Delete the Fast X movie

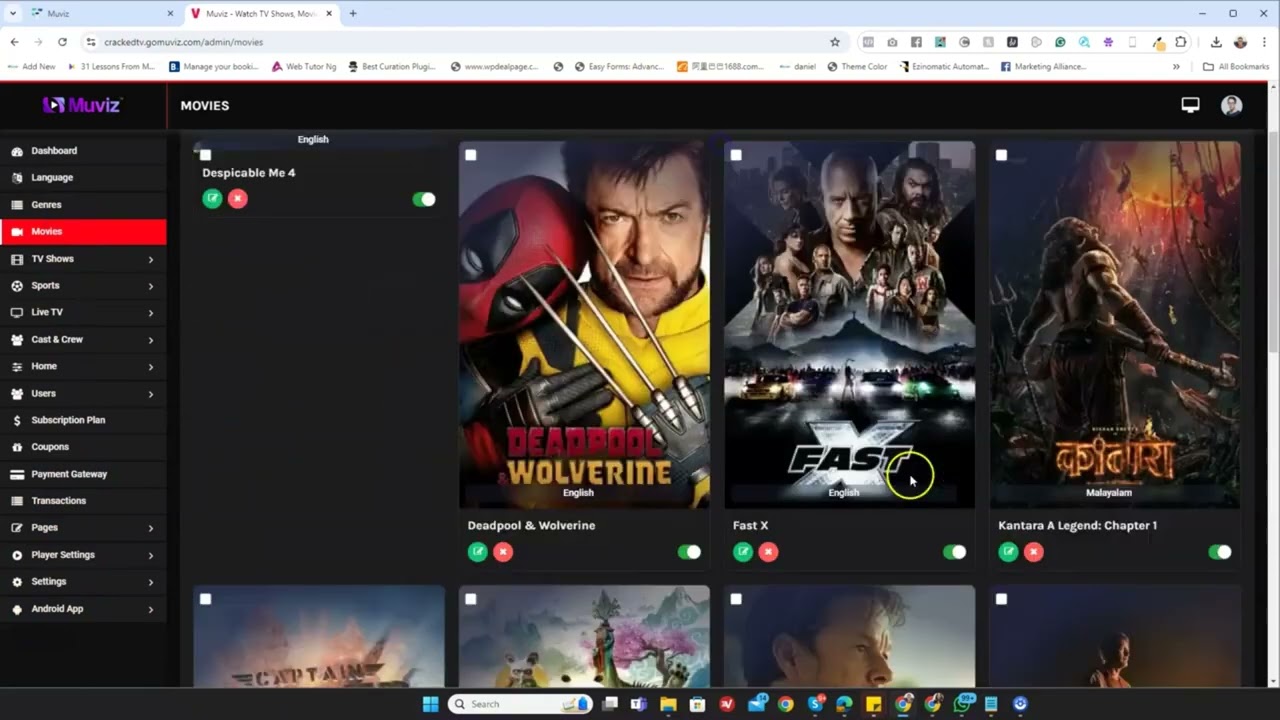(x=768, y=552)
